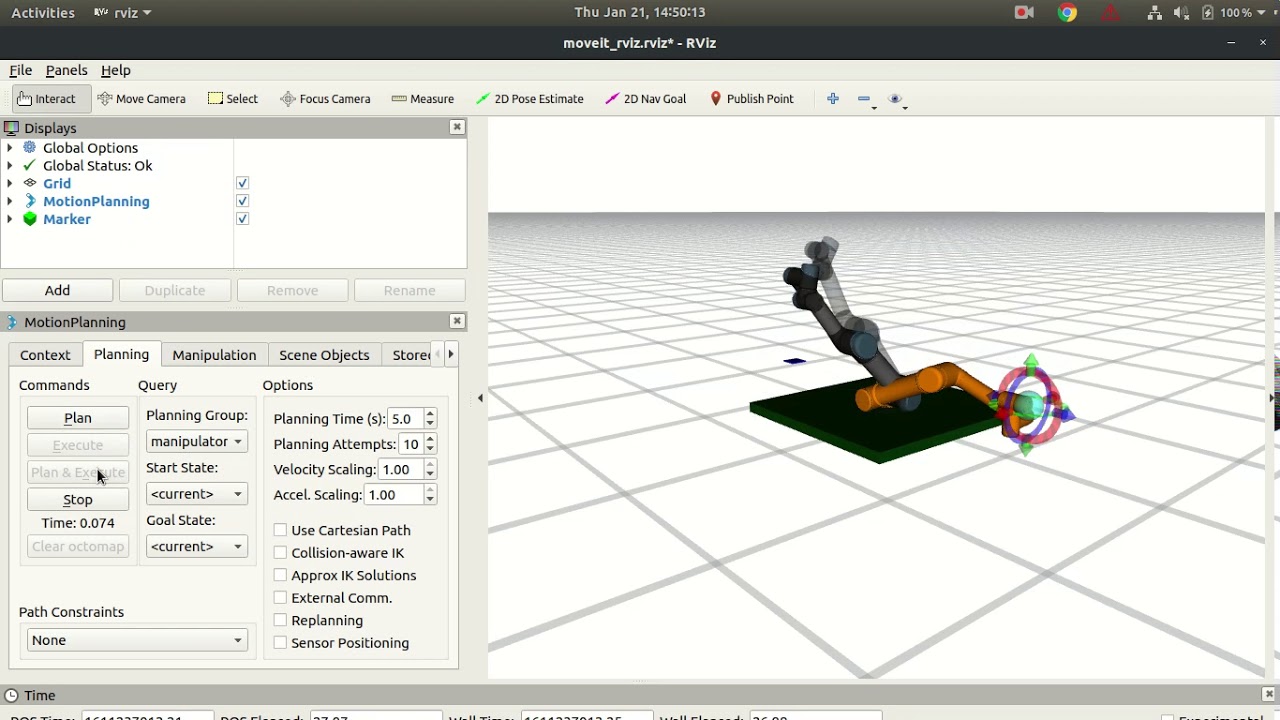This screenshot has height=720, width=1280.
Task: Activate the Focus Camera tool
Action: tap(325, 99)
